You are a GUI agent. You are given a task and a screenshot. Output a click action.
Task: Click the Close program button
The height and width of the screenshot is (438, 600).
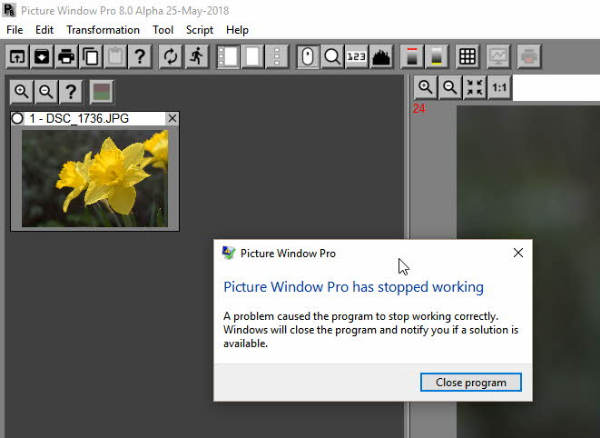[470, 382]
